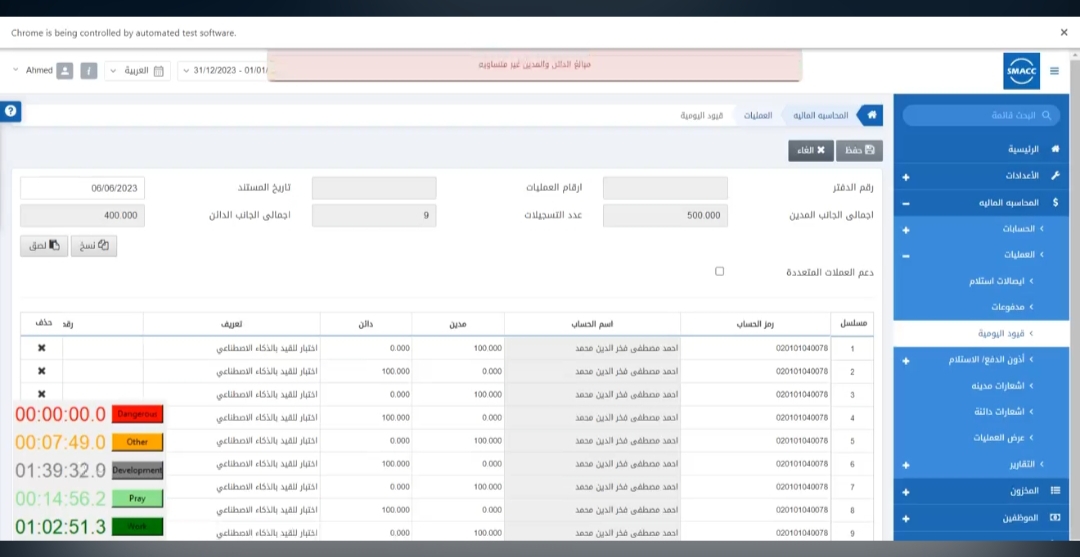Enable multi-currency support checkbox (دعم العملات المتعددة)
The image size is (1080, 557).
click(x=719, y=271)
